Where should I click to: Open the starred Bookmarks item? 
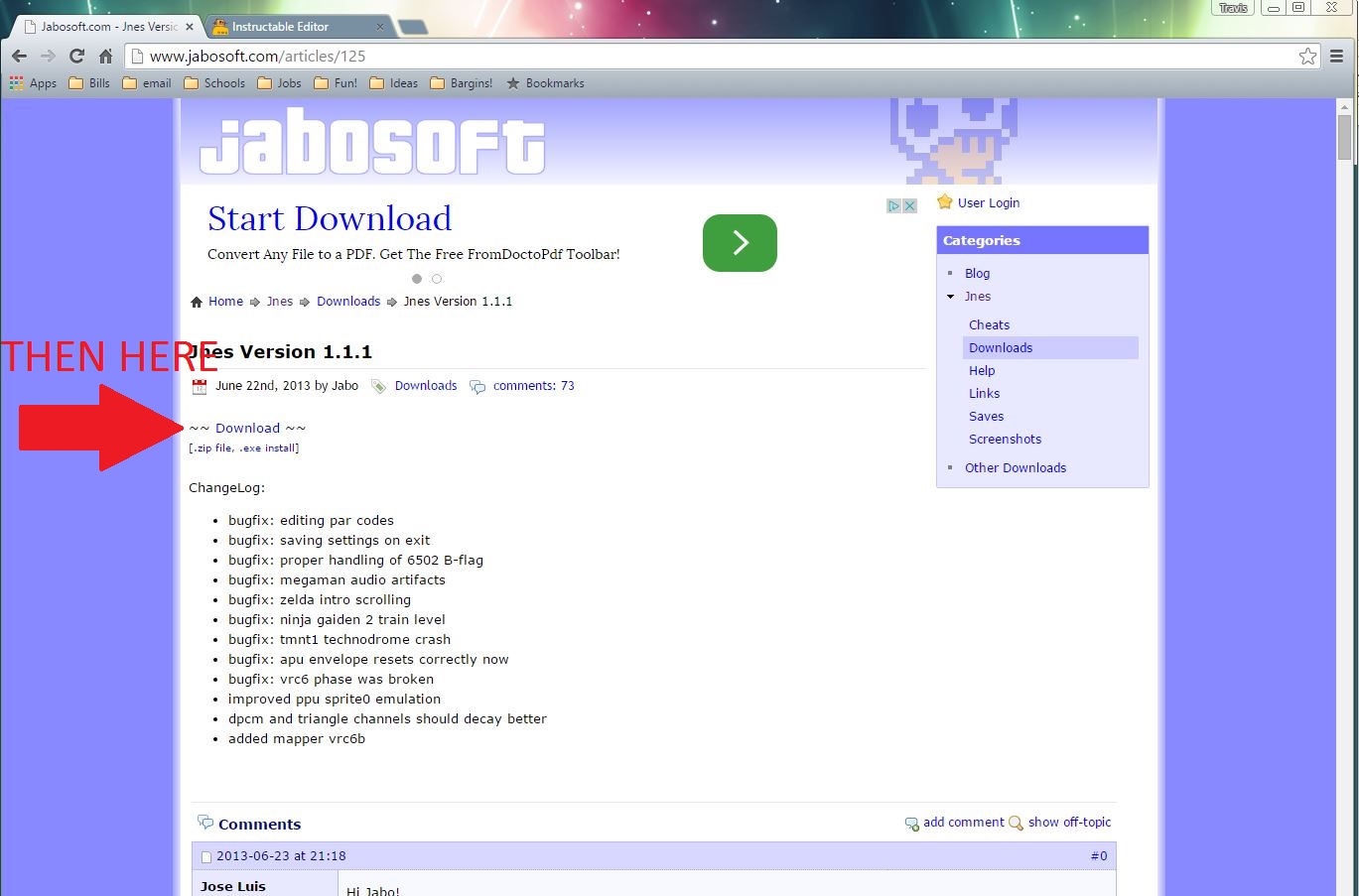pyautogui.click(x=545, y=83)
